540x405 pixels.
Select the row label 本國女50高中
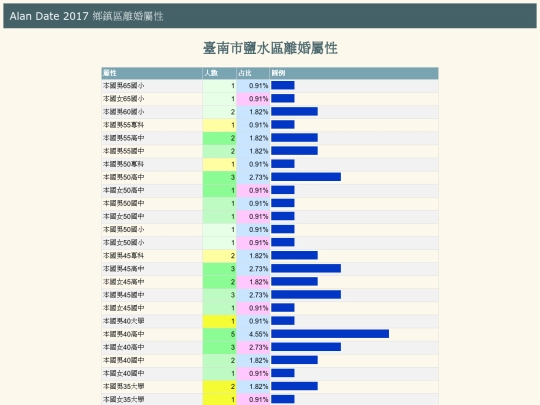(x=124, y=190)
